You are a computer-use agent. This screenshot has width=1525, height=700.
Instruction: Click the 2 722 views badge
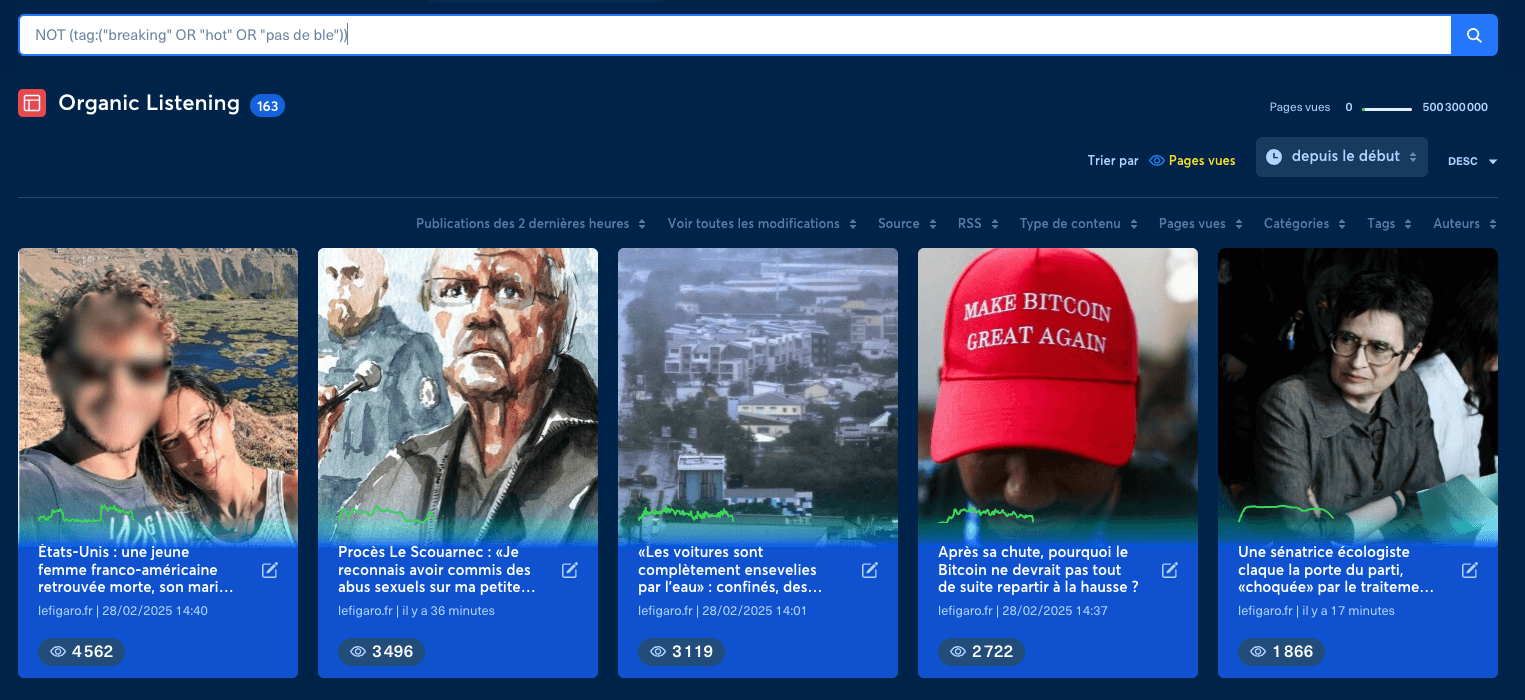(x=982, y=652)
